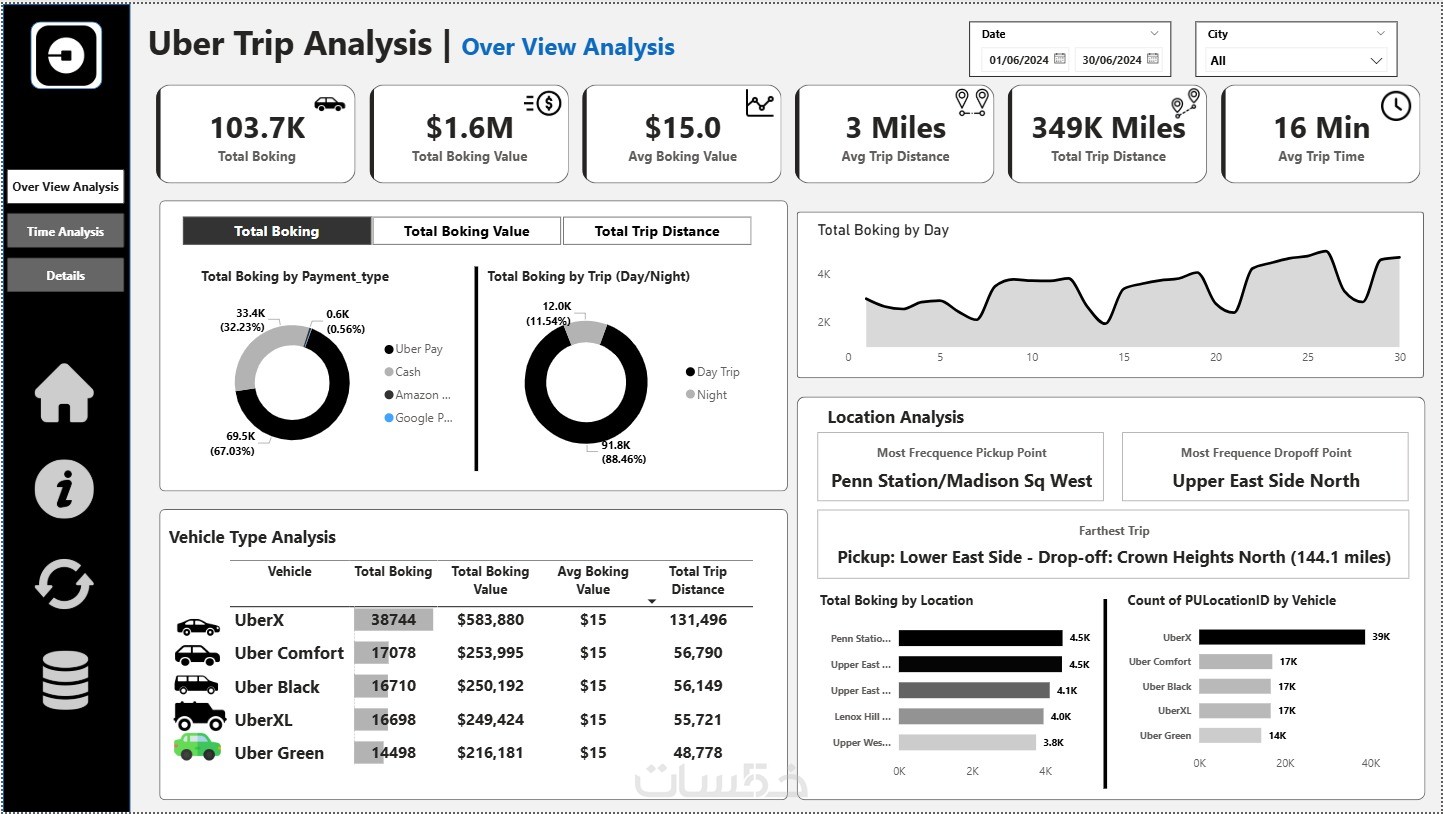Image resolution: width=1443 pixels, height=814 pixels.
Task: Click the Penn Statio... bar in location chart
Action: coord(980,638)
